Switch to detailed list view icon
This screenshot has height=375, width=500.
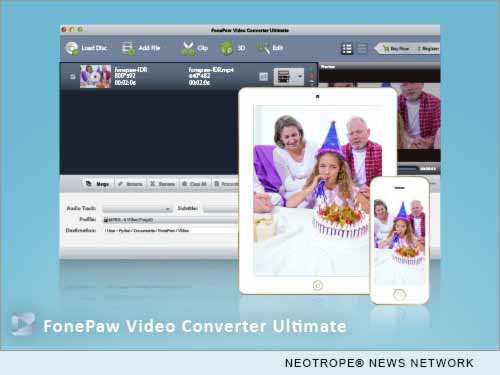click(347, 49)
